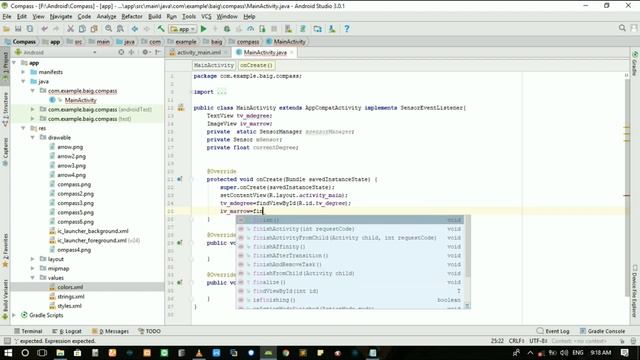This screenshot has width=640, height=360.
Task: Open the Gradle Console
Action: pos(602,331)
